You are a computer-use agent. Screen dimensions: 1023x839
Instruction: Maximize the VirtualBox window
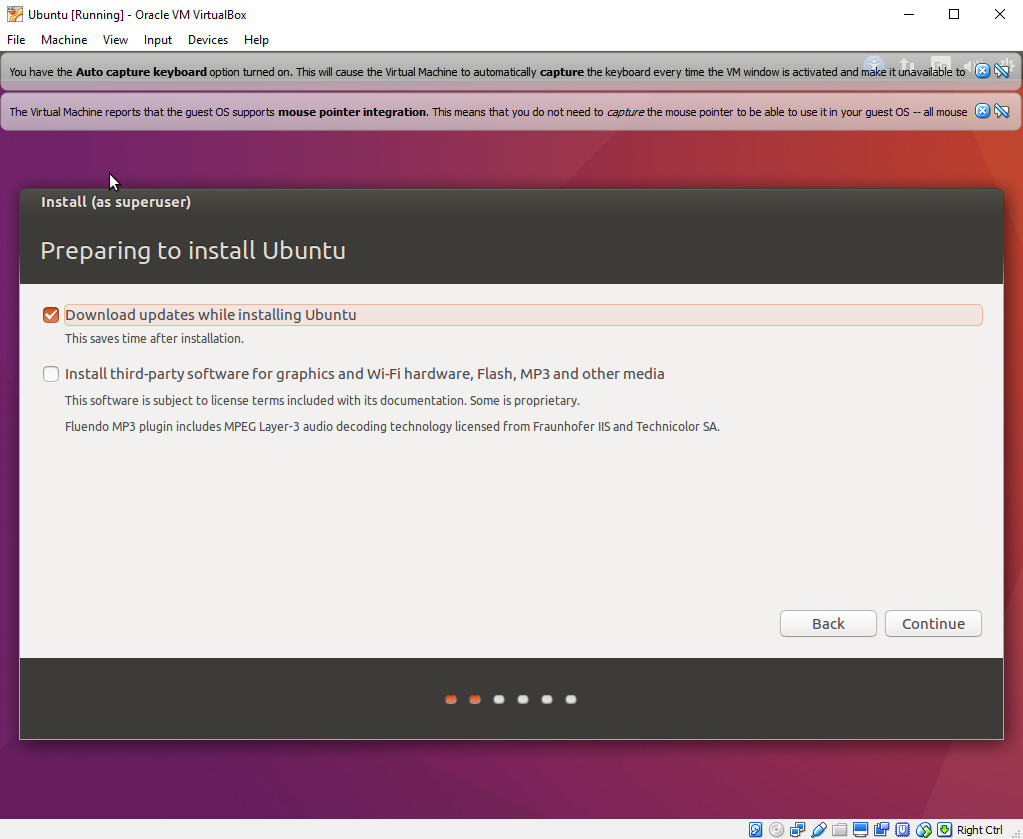click(x=954, y=14)
